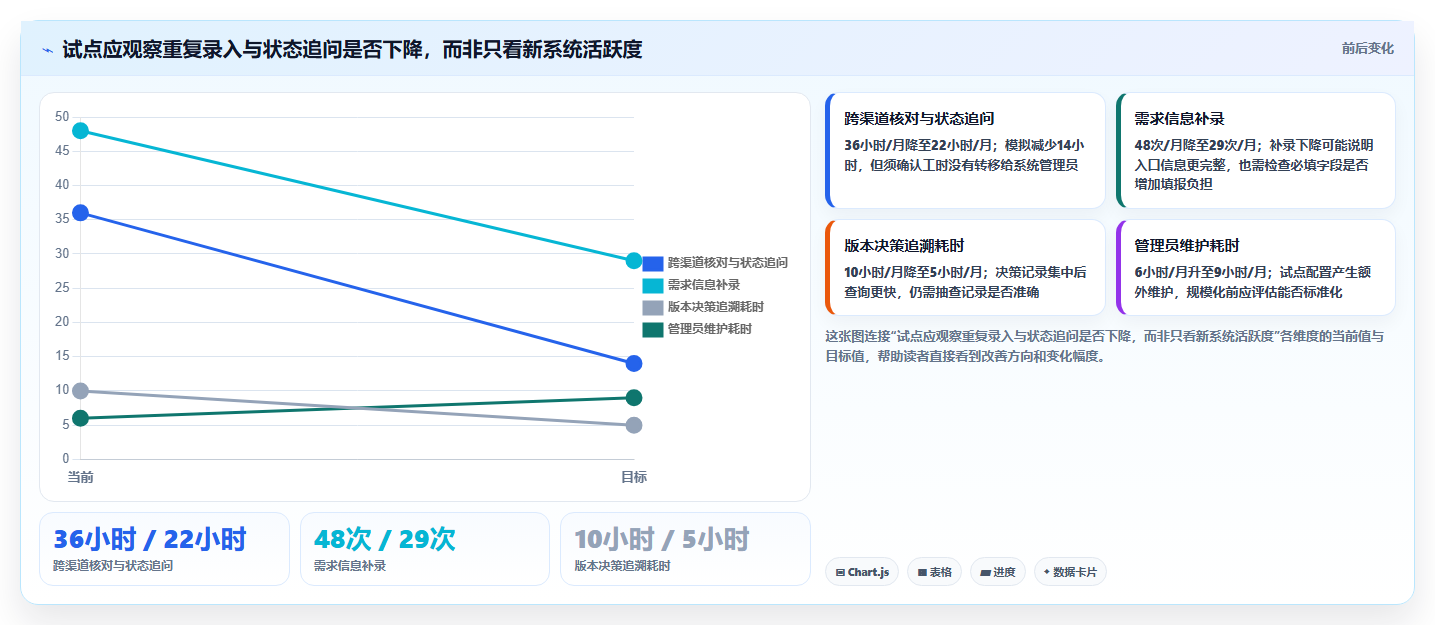The width and height of the screenshot is (1435, 625).
Task: Click the 50 y-axis tick label
Action: [x=62, y=117]
